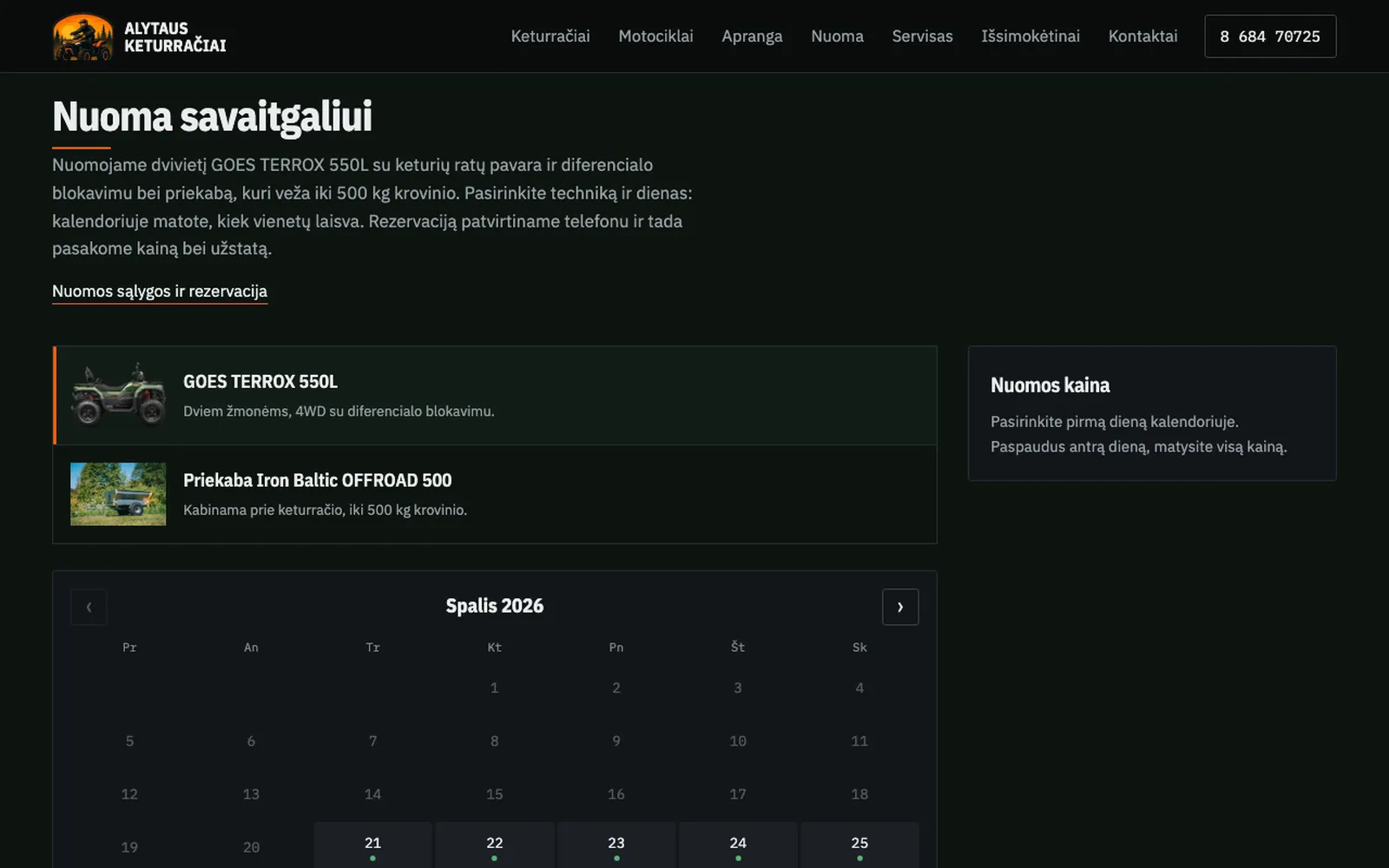1389x868 pixels.
Task: Click the Spalis 2026 month heading
Action: coord(495,606)
